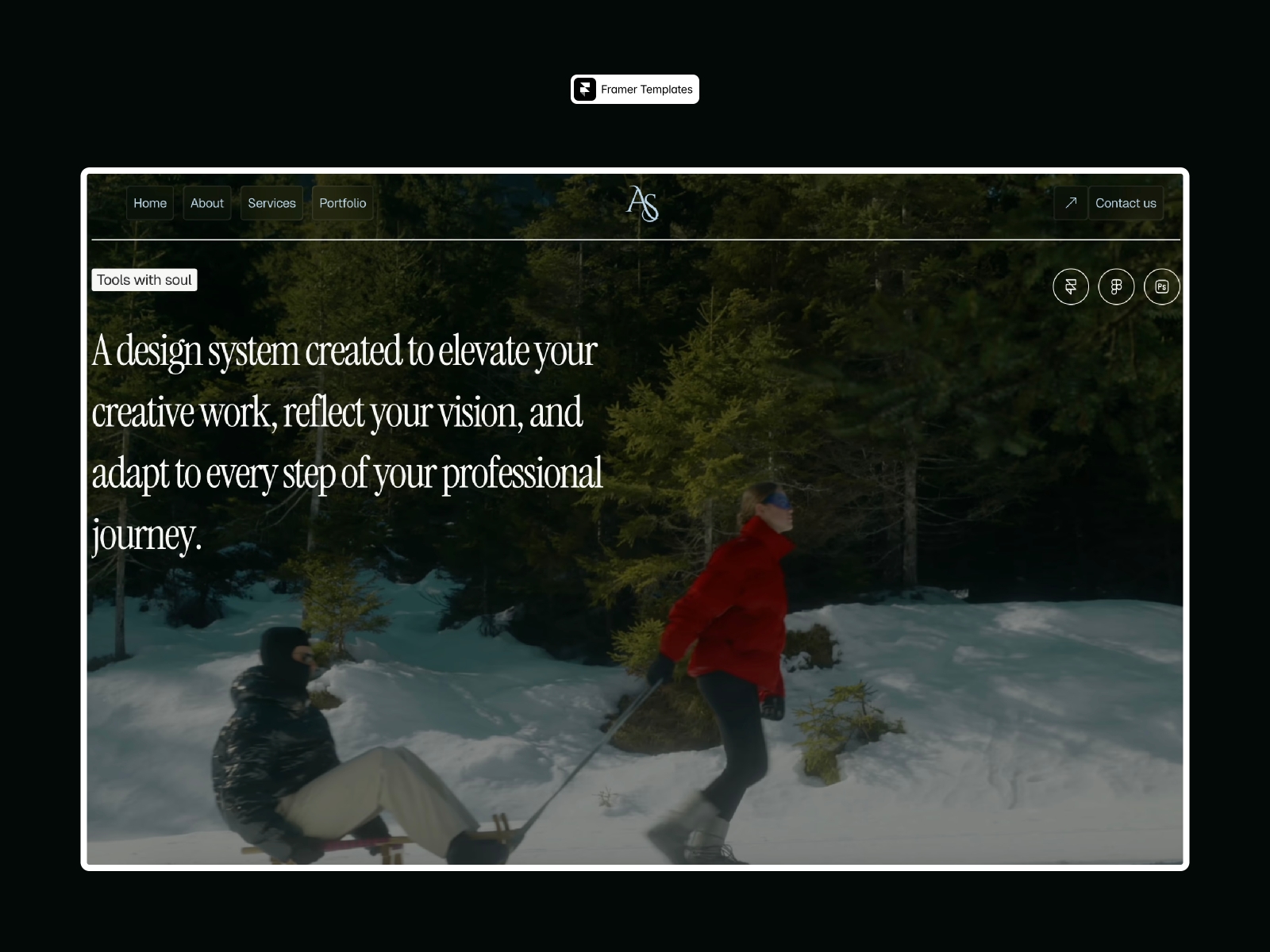Click the AS logo monogram in the header
This screenshot has height=952, width=1270.
pyautogui.click(x=642, y=204)
